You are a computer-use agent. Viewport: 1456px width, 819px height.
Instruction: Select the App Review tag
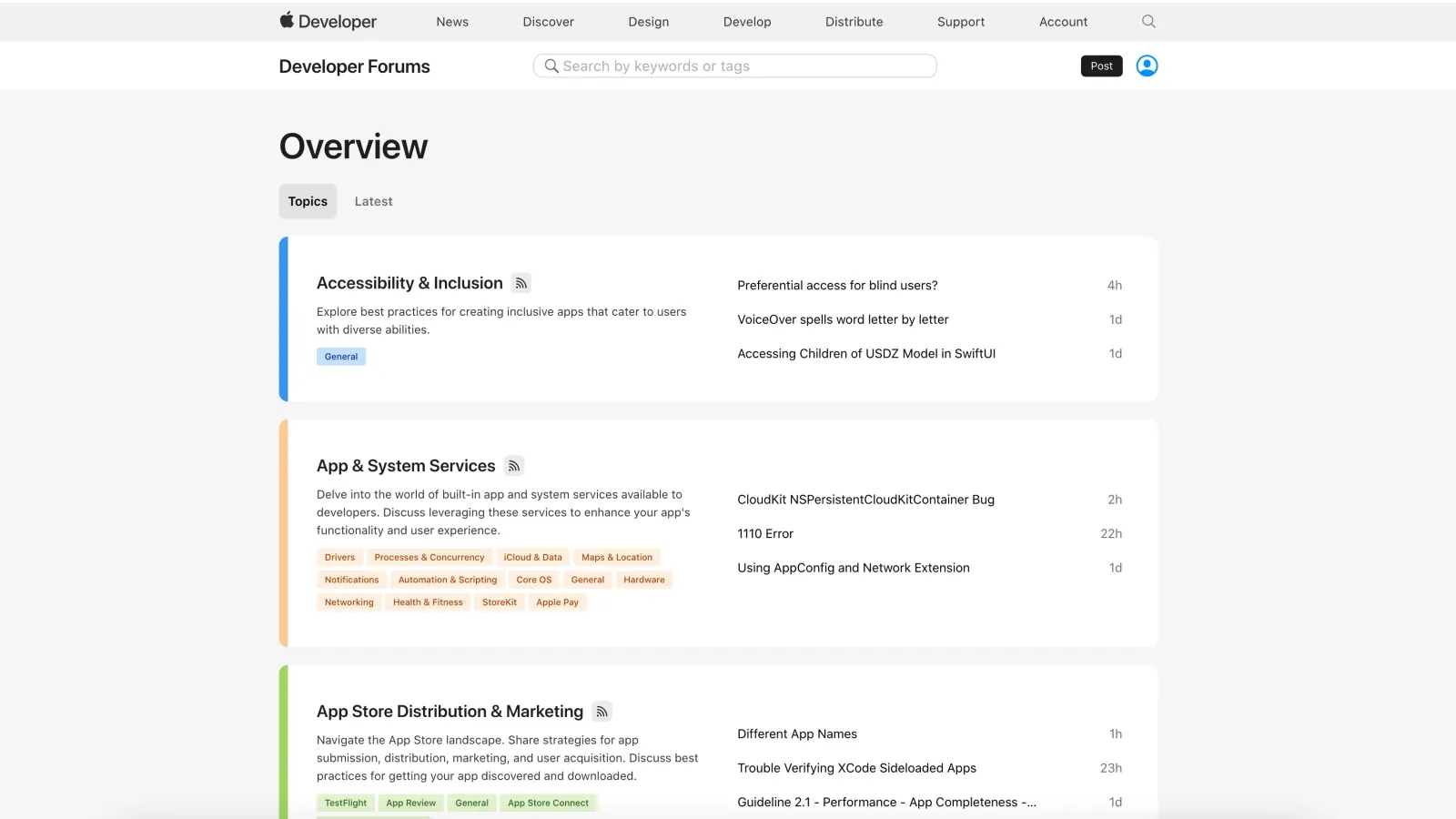coord(411,803)
